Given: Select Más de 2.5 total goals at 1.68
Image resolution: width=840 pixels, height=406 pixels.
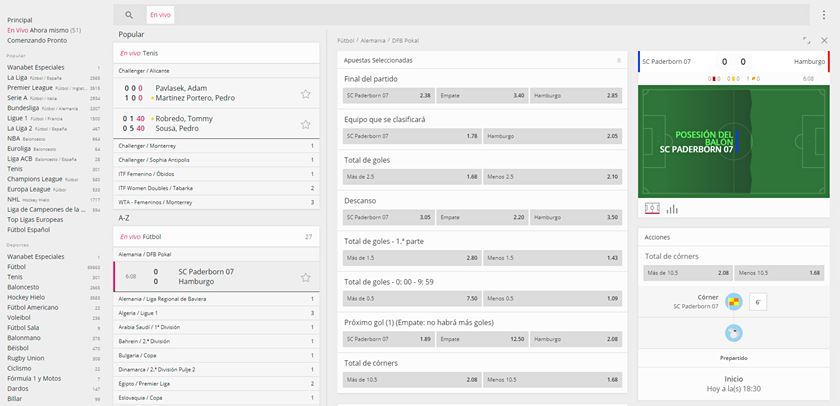Looking at the screenshot, I should [x=412, y=177].
